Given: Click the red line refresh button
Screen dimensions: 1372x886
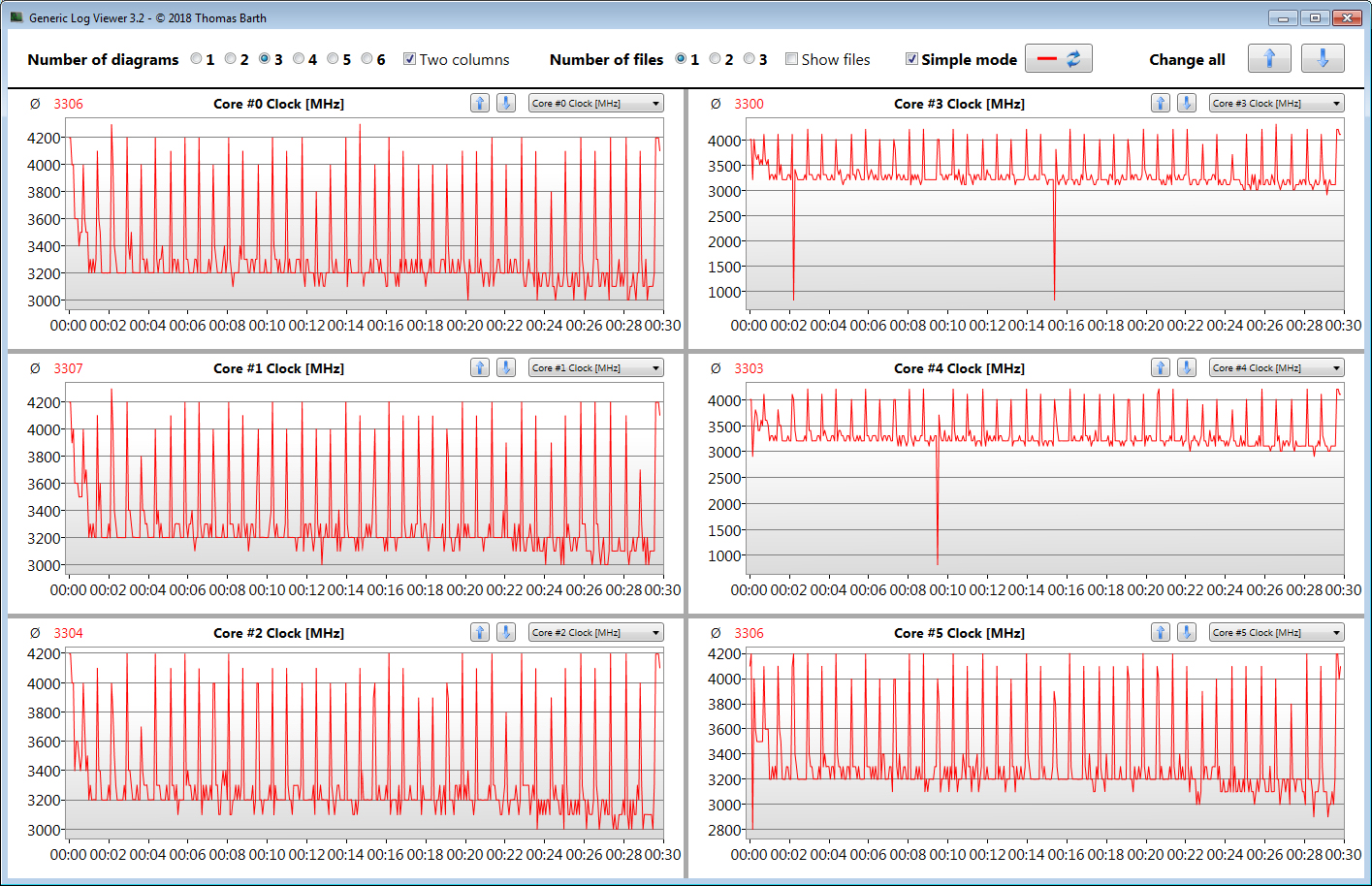Looking at the screenshot, I should tap(1058, 59).
